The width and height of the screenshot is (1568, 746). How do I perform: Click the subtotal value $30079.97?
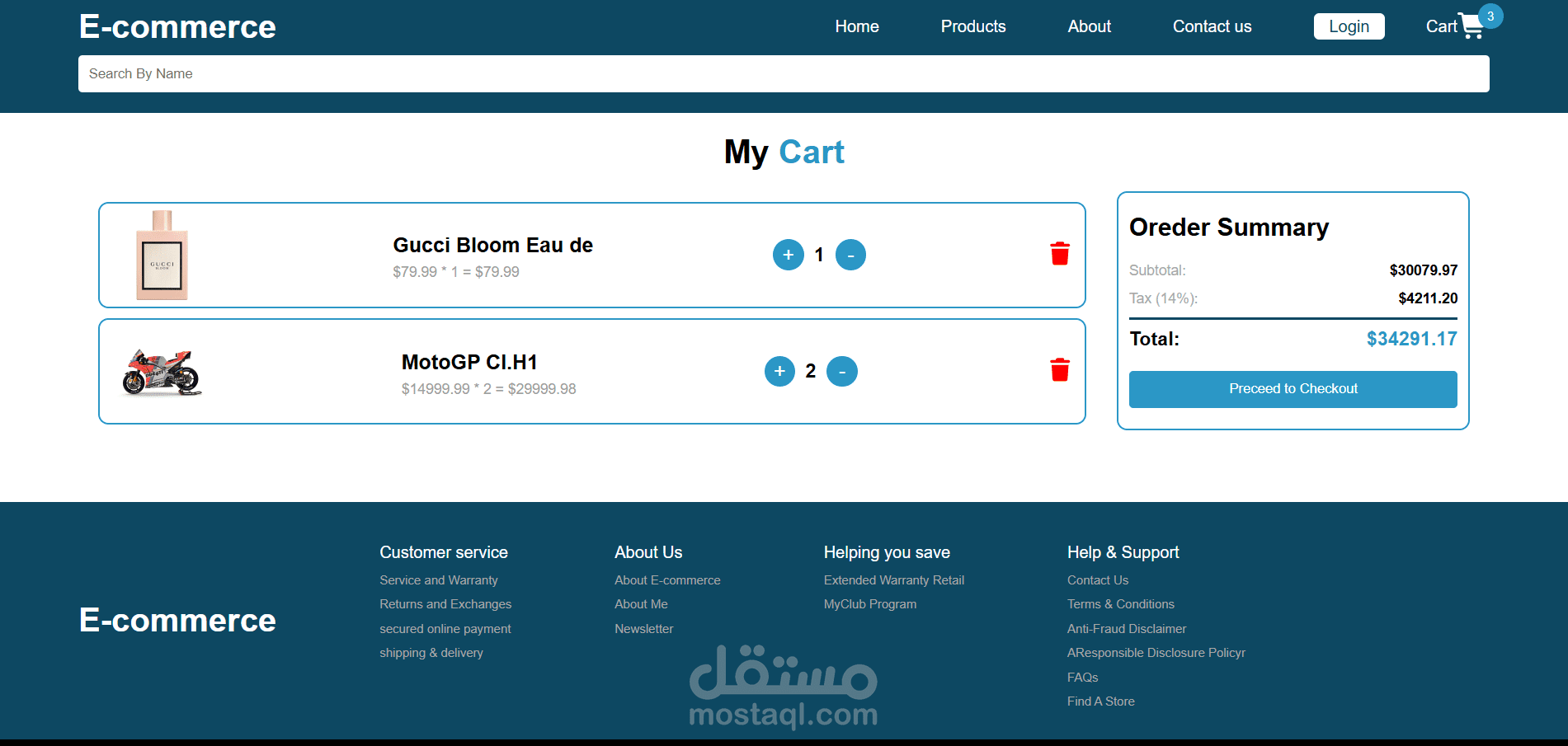click(x=1424, y=270)
